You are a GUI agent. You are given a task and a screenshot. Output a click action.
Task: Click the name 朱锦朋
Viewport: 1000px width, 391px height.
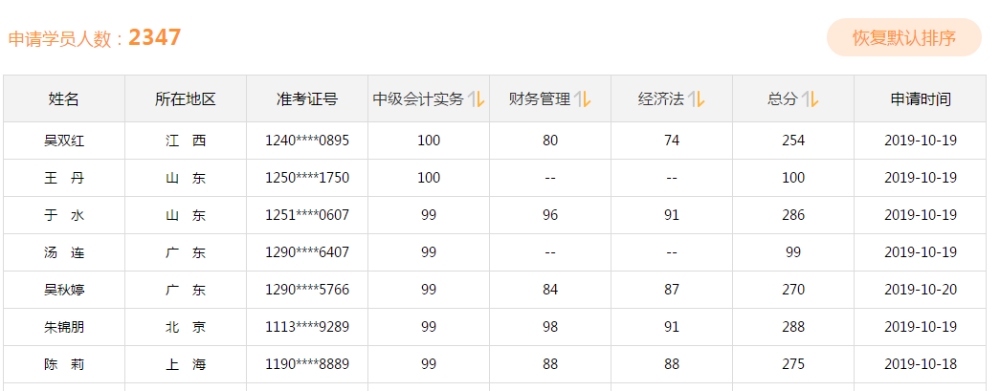point(64,327)
